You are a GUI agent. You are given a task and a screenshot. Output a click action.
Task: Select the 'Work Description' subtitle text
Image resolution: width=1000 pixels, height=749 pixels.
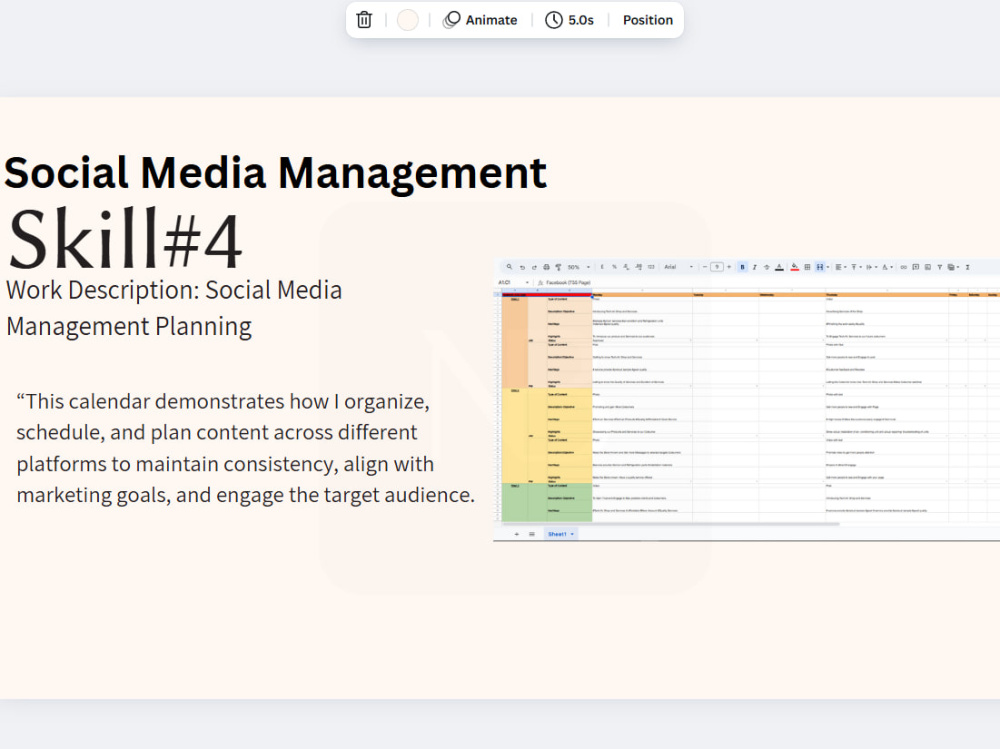pyautogui.click(x=174, y=308)
